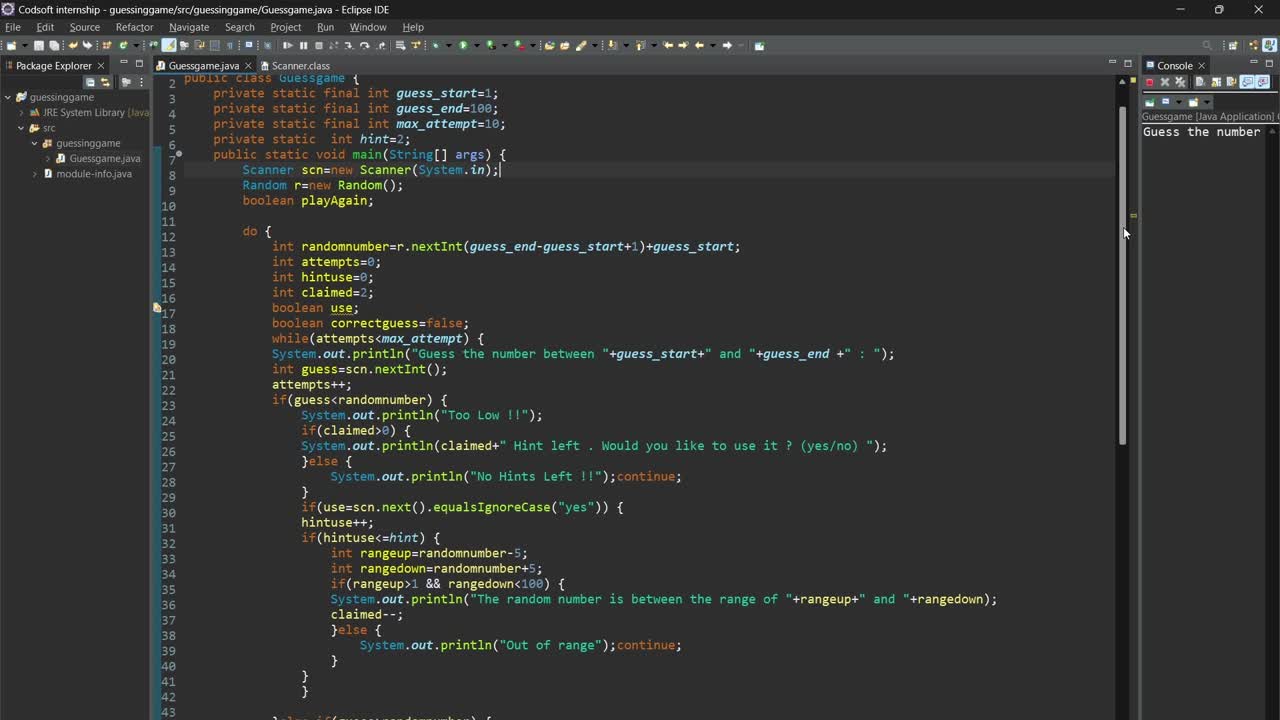Click Remove All Terminated Launches in Console
Screen dimensions: 1280x720
1180,82
